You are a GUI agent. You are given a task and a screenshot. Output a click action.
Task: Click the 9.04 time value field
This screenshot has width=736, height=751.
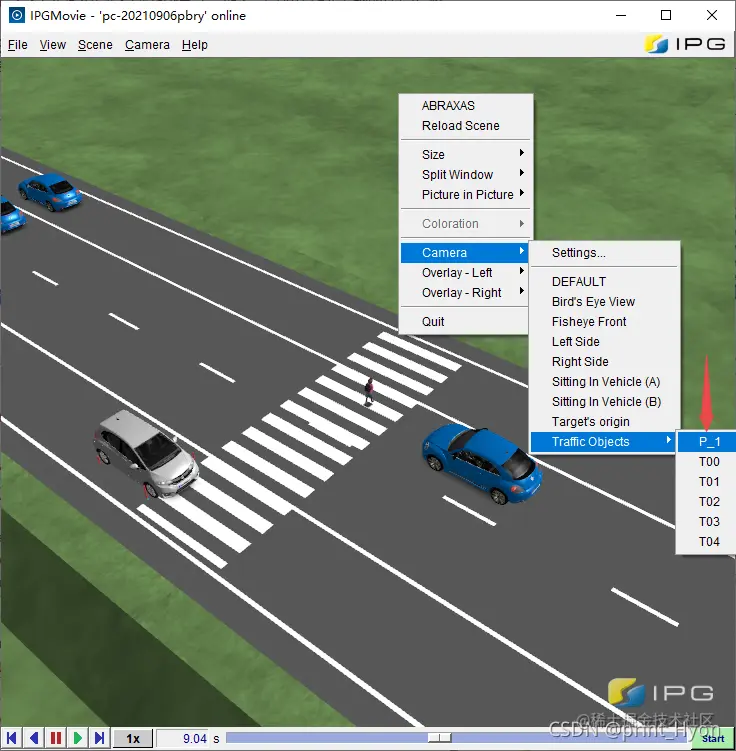click(x=184, y=738)
